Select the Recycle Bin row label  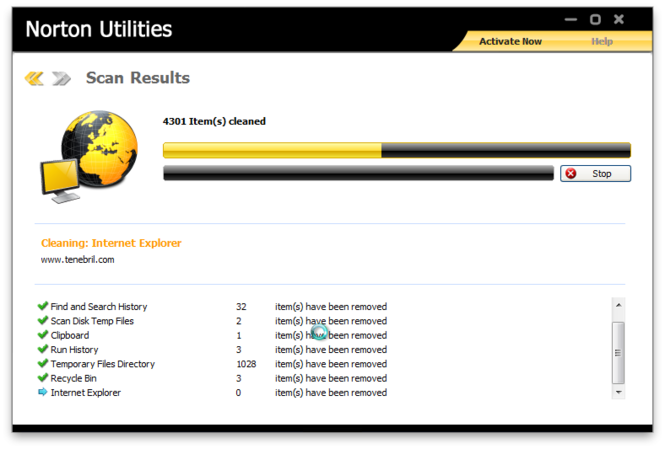tap(73, 378)
